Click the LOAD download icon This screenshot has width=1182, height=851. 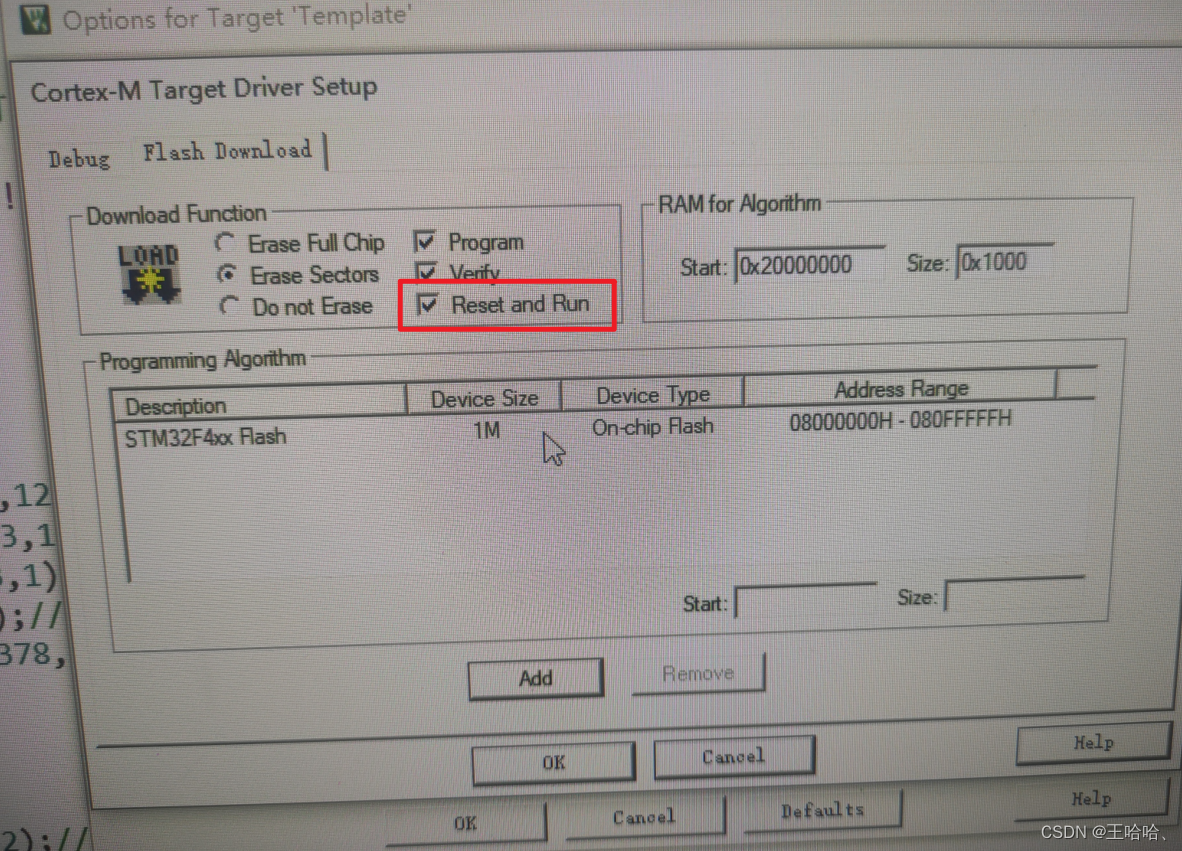pos(149,274)
